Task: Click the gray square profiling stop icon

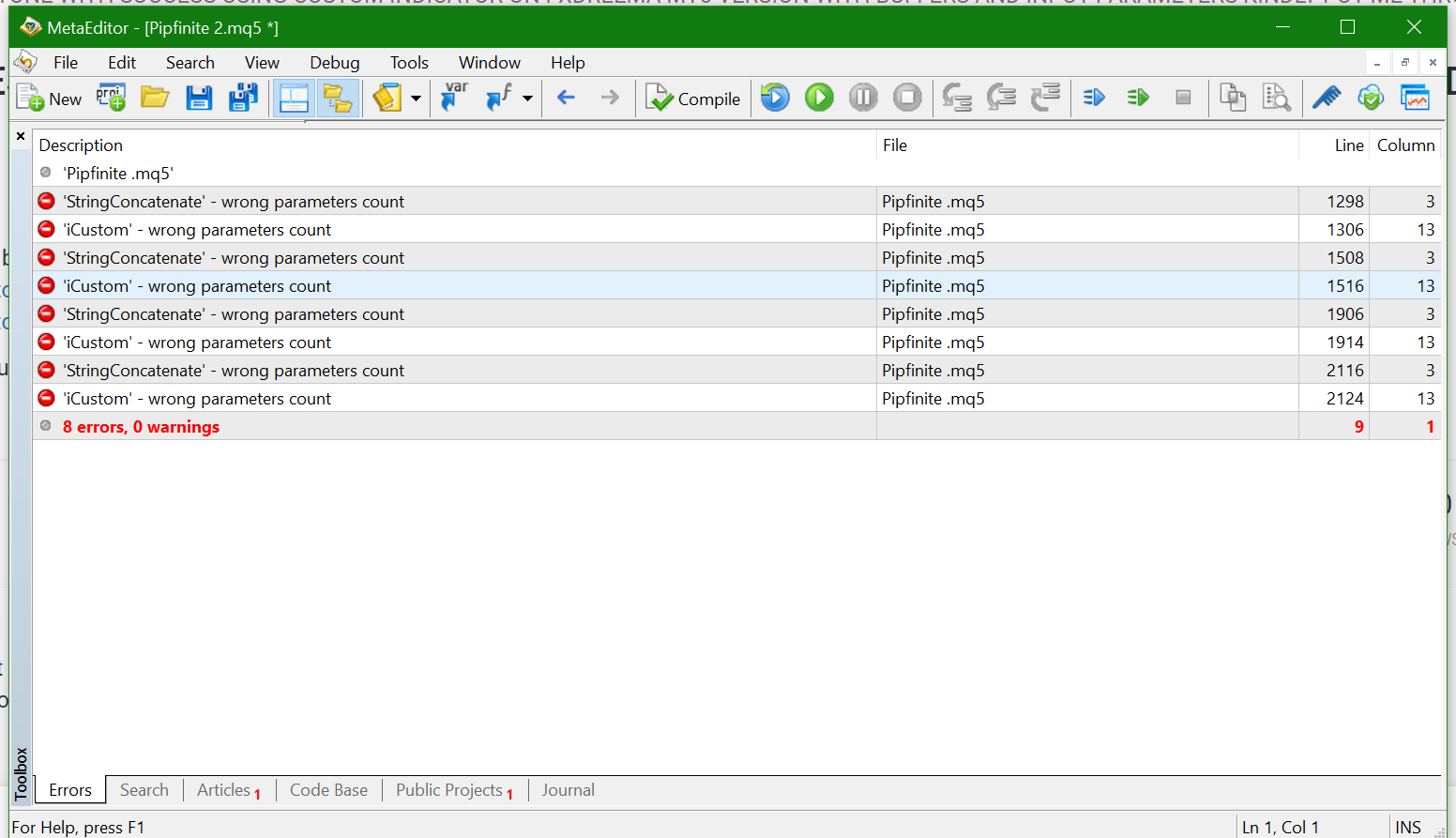Action: click(x=1183, y=98)
